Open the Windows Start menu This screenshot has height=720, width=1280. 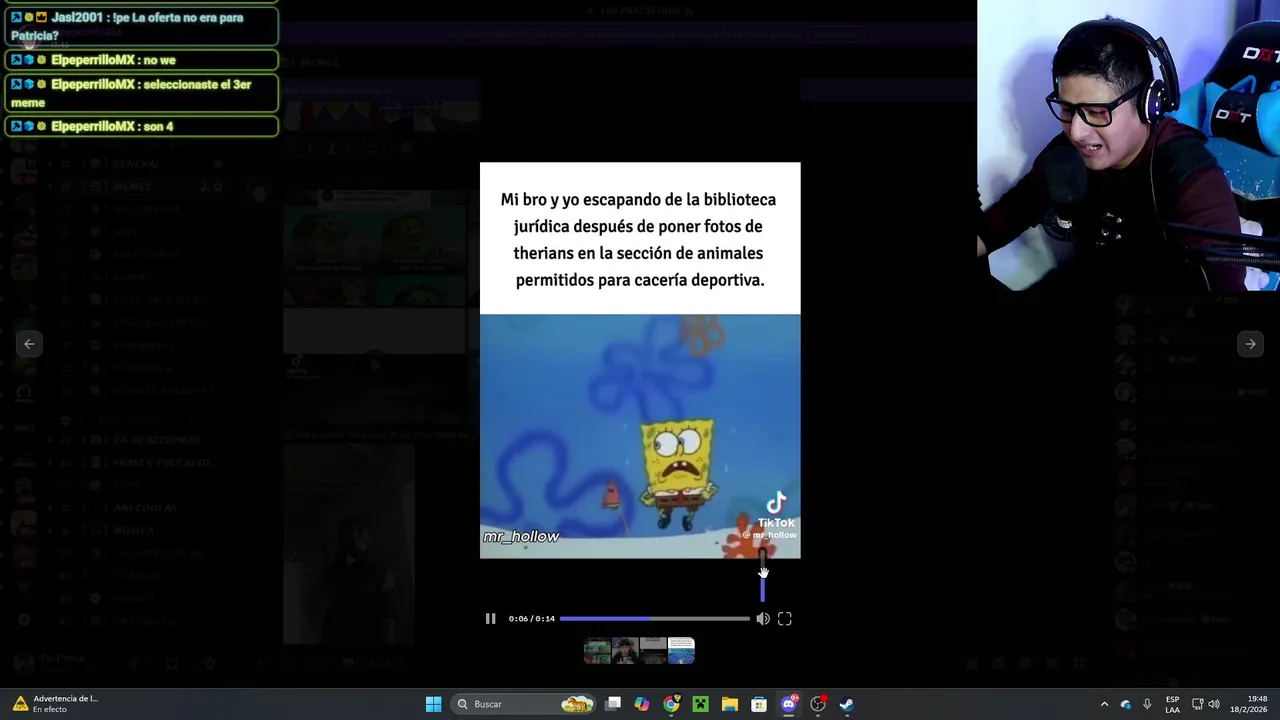pyautogui.click(x=433, y=704)
